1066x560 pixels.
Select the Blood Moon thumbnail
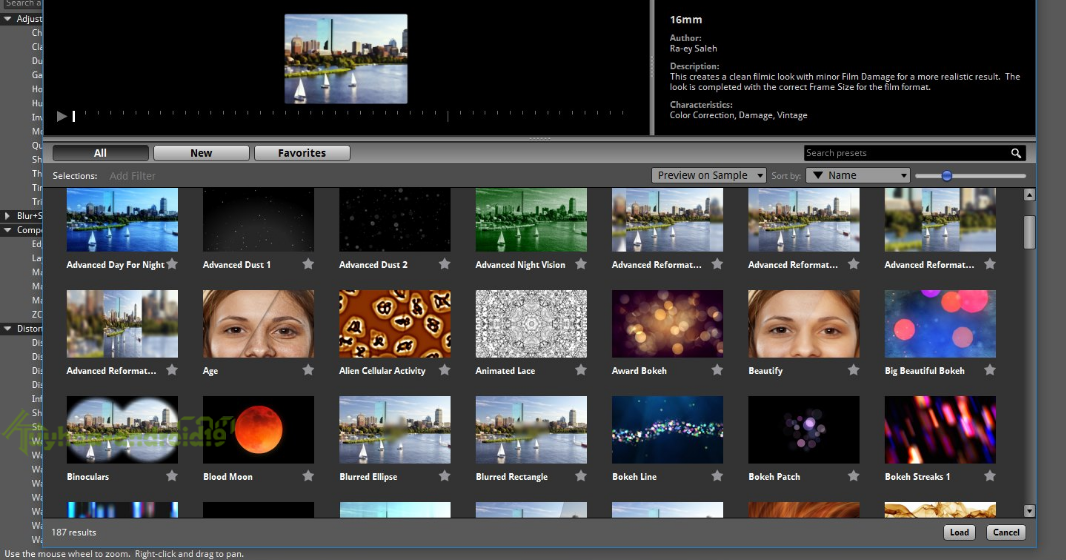click(258, 430)
